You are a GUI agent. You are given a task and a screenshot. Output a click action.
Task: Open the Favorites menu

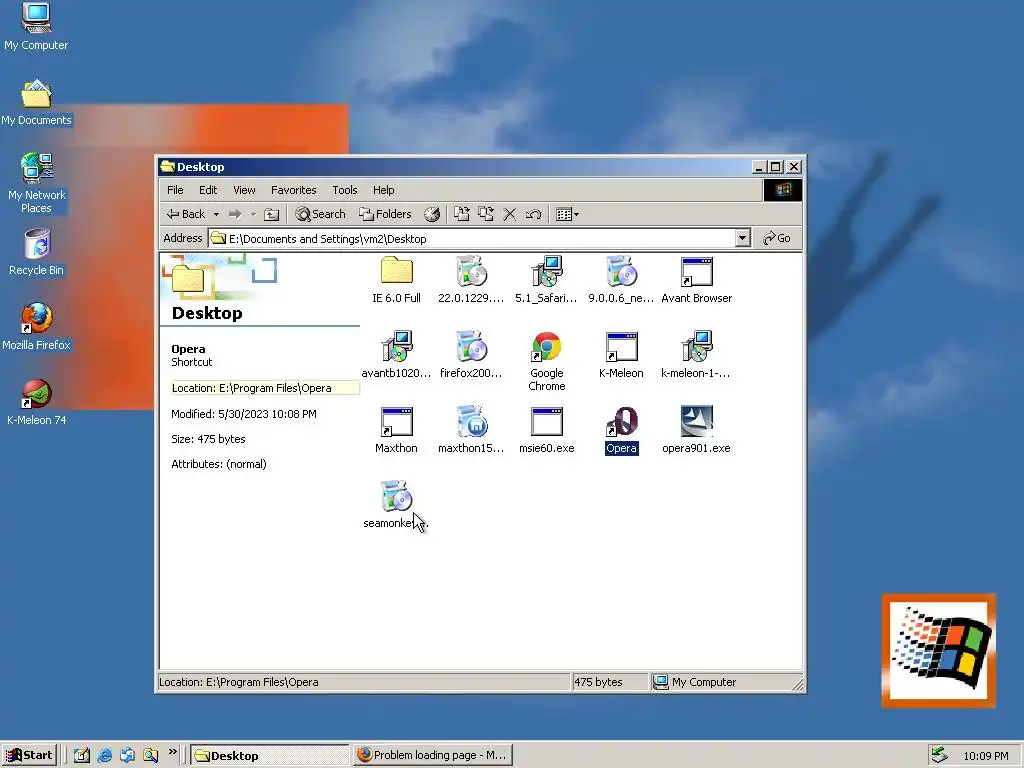[293, 190]
